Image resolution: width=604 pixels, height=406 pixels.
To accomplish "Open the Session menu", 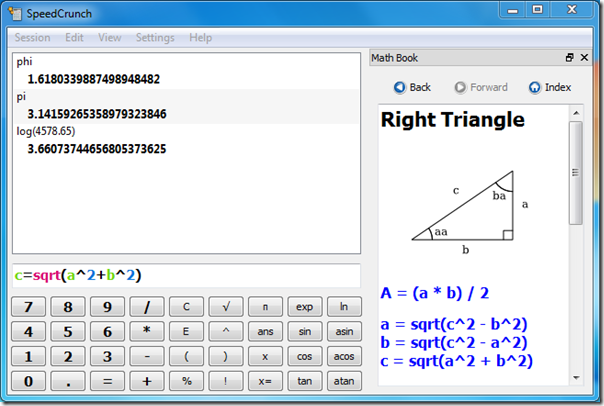I will coord(32,37).
